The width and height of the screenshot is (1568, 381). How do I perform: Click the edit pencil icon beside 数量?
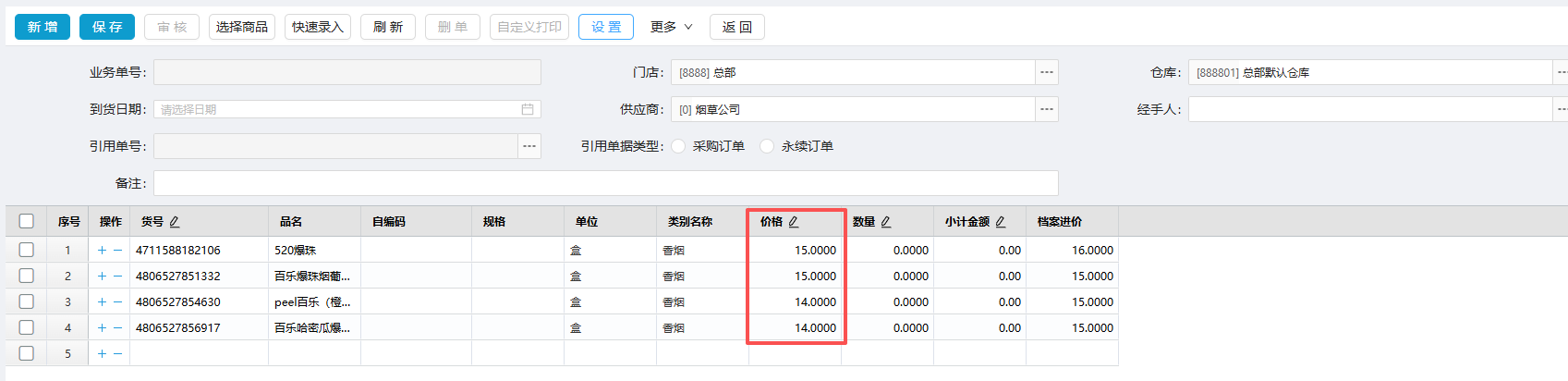pos(886,222)
